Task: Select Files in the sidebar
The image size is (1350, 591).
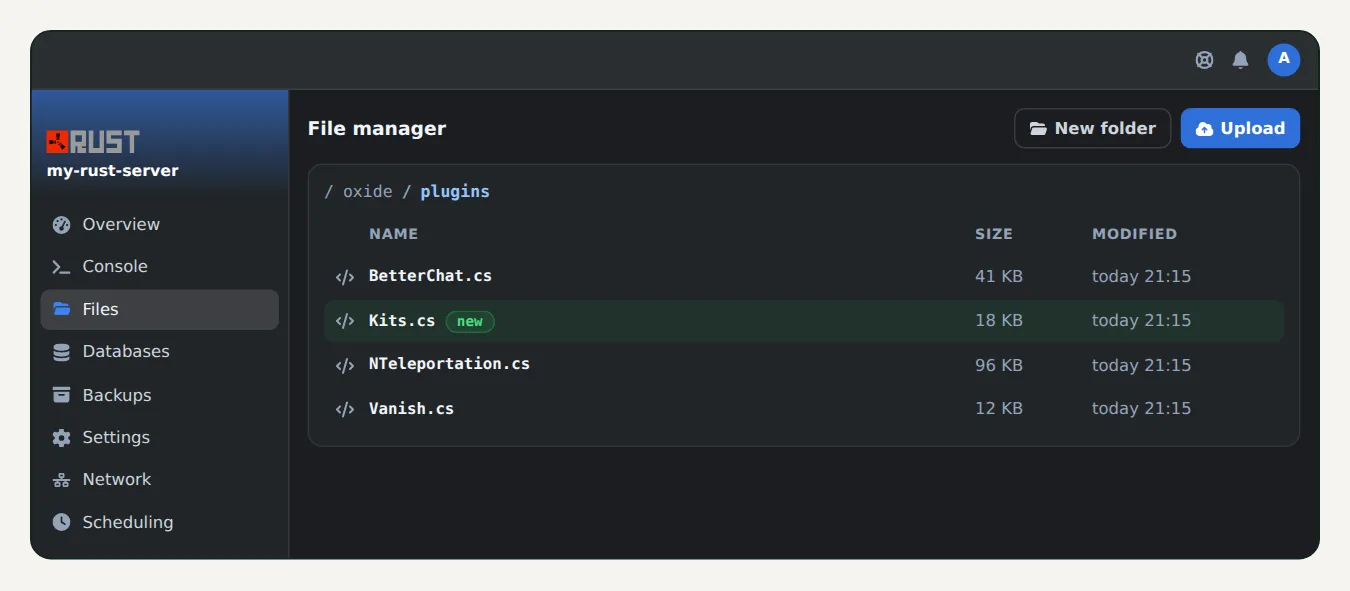Action: pos(159,310)
